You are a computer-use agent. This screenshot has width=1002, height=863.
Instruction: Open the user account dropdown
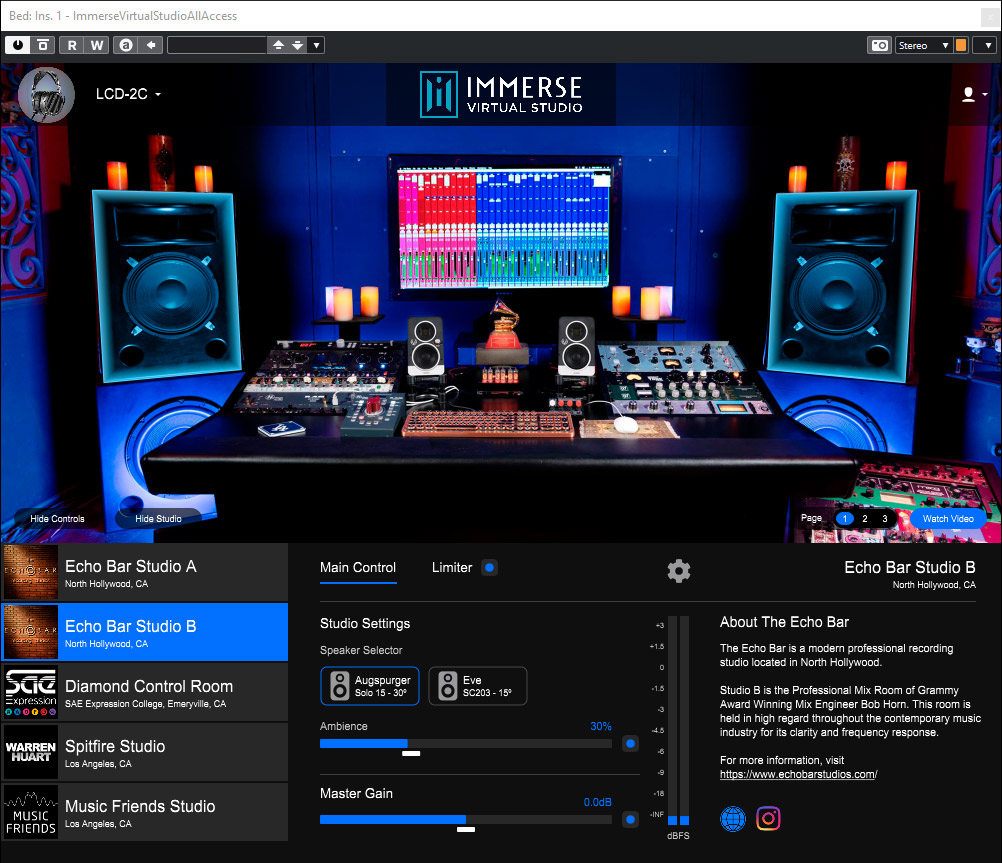pyautogui.click(x=973, y=94)
